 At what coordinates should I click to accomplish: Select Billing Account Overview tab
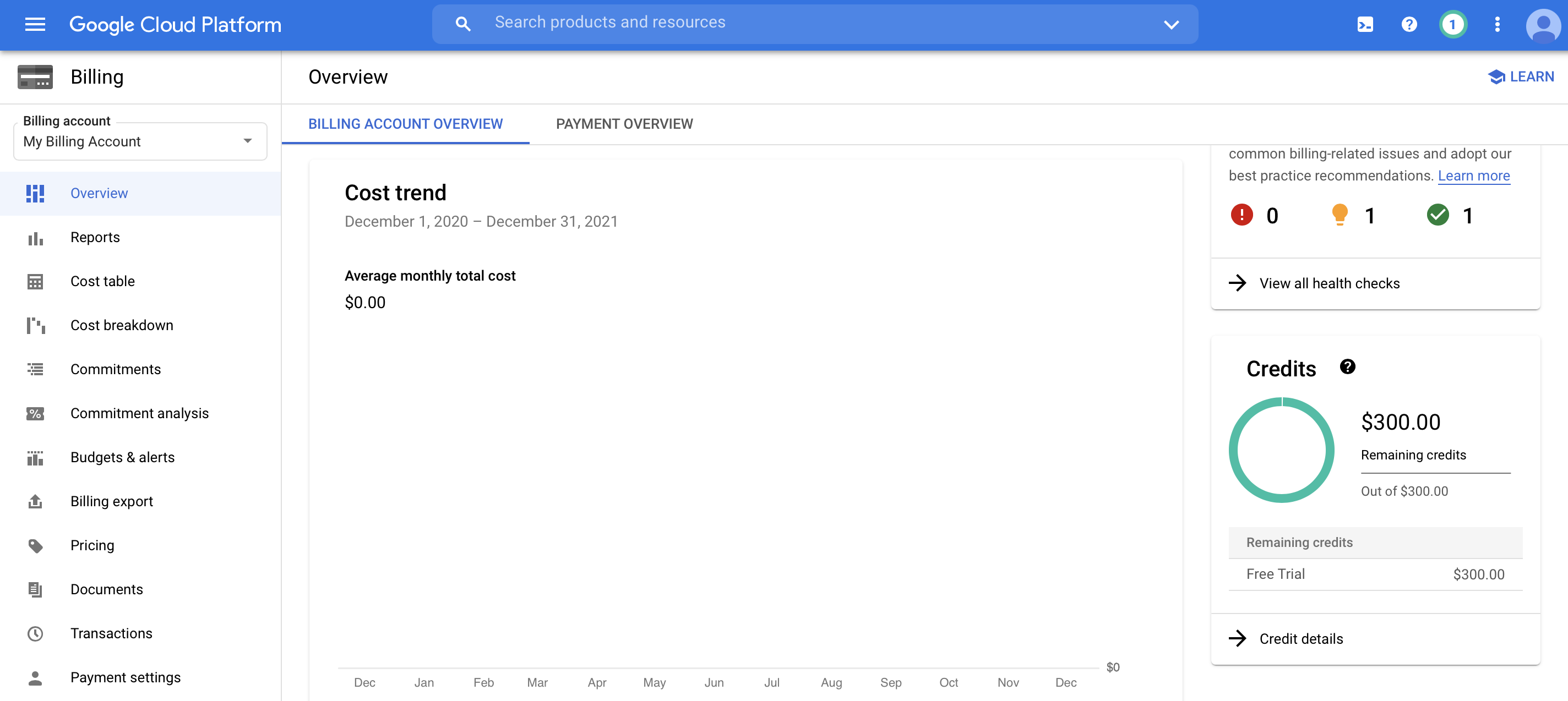point(405,124)
